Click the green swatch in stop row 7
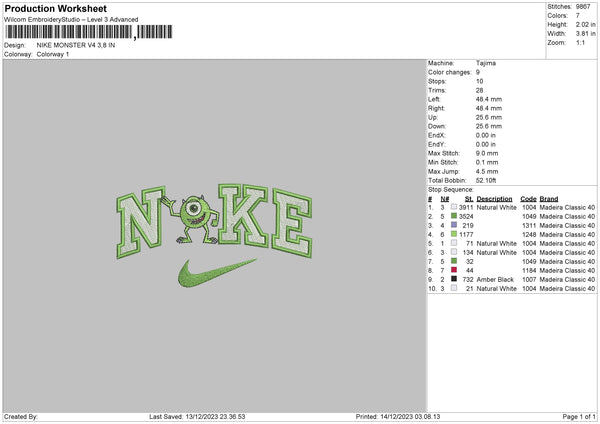 pyautogui.click(x=454, y=261)
